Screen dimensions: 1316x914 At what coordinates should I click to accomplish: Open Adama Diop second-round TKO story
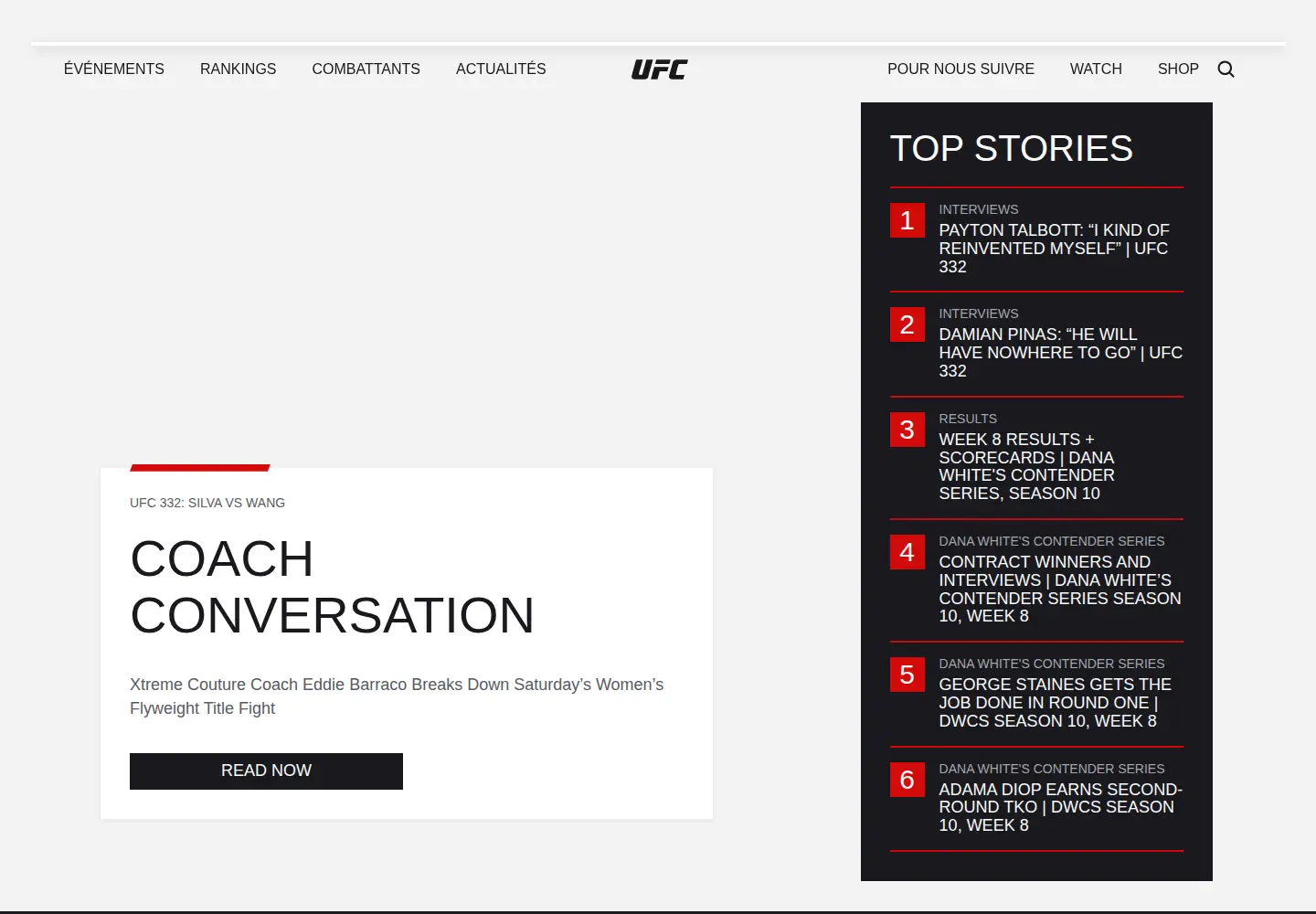point(1060,807)
